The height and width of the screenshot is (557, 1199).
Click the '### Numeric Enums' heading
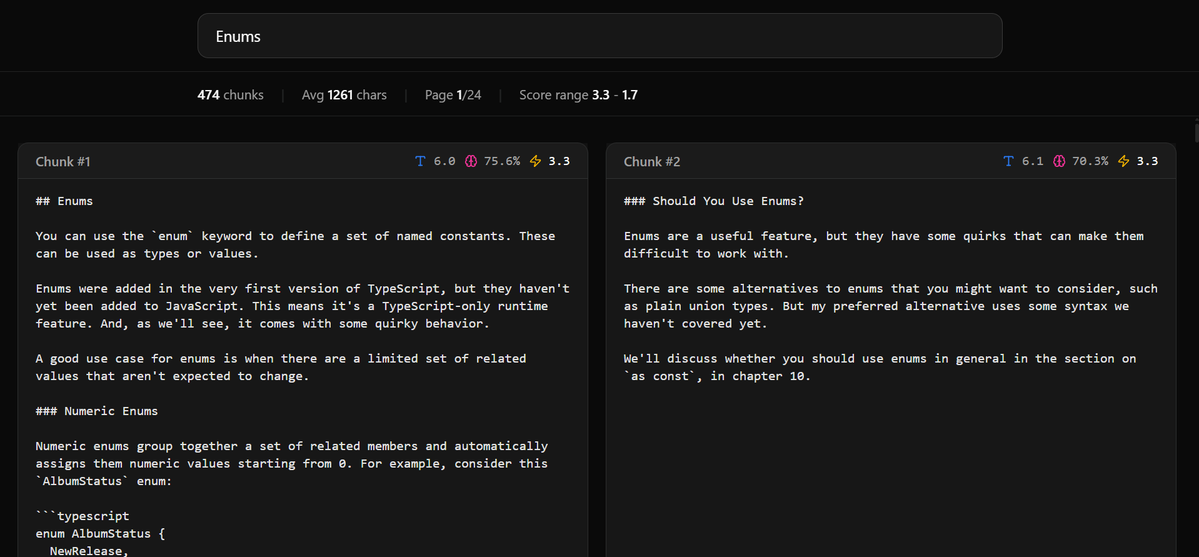click(96, 411)
